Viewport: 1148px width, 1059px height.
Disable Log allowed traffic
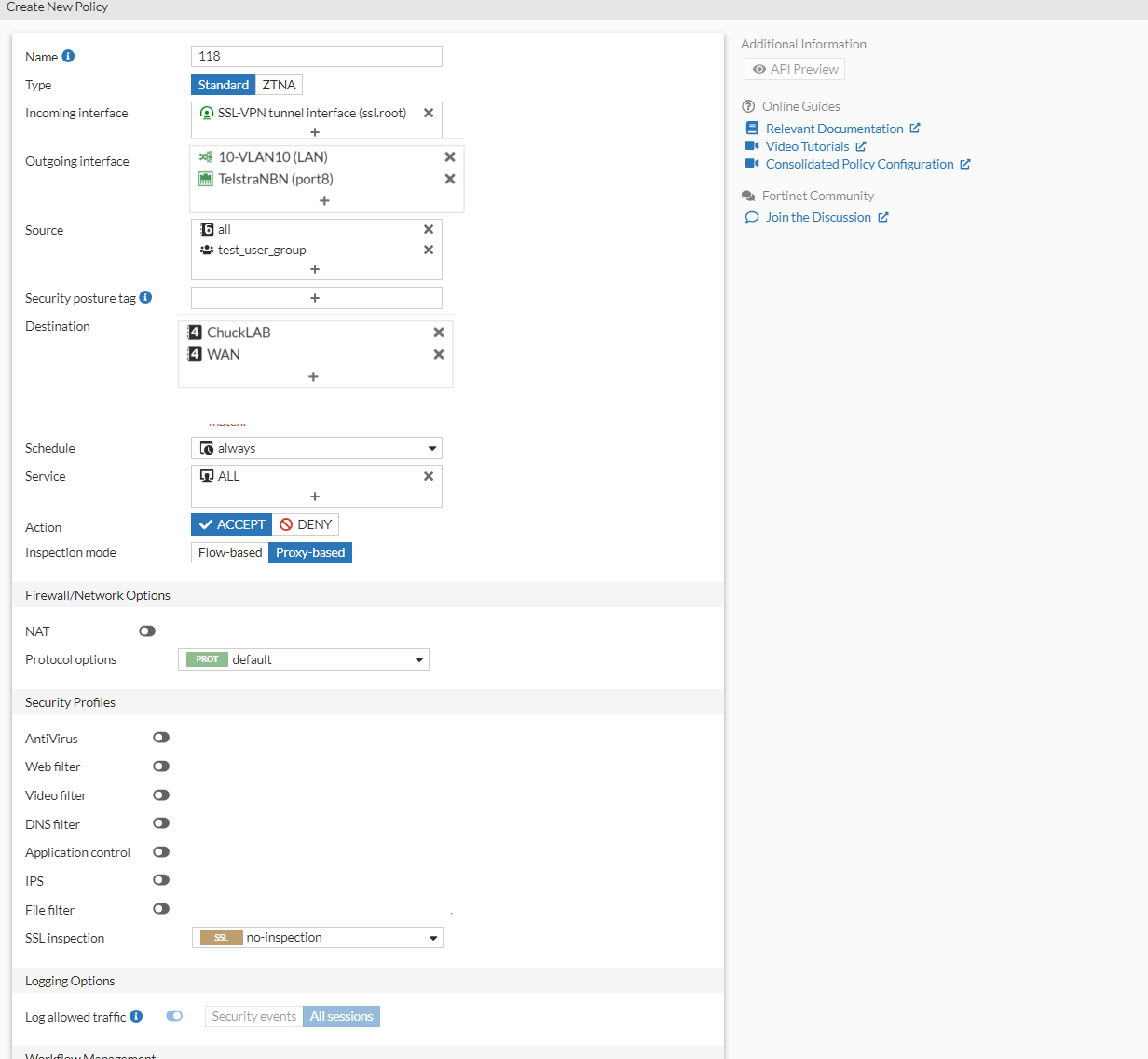pyautogui.click(x=174, y=1016)
